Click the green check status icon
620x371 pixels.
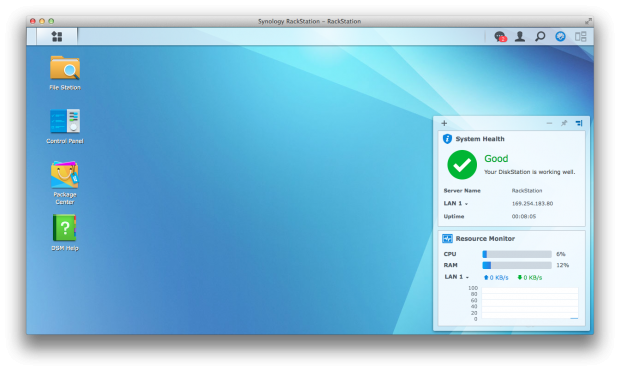[462, 165]
